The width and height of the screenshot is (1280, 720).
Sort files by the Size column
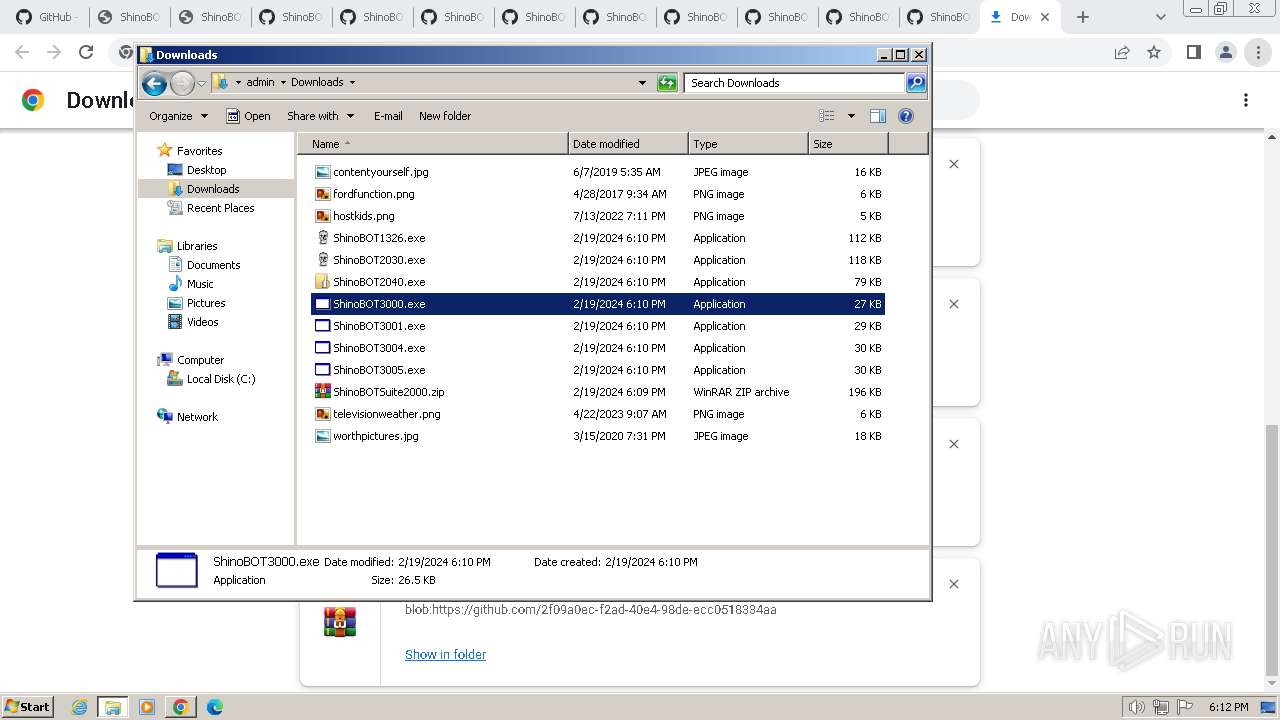click(x=848, y=144)
